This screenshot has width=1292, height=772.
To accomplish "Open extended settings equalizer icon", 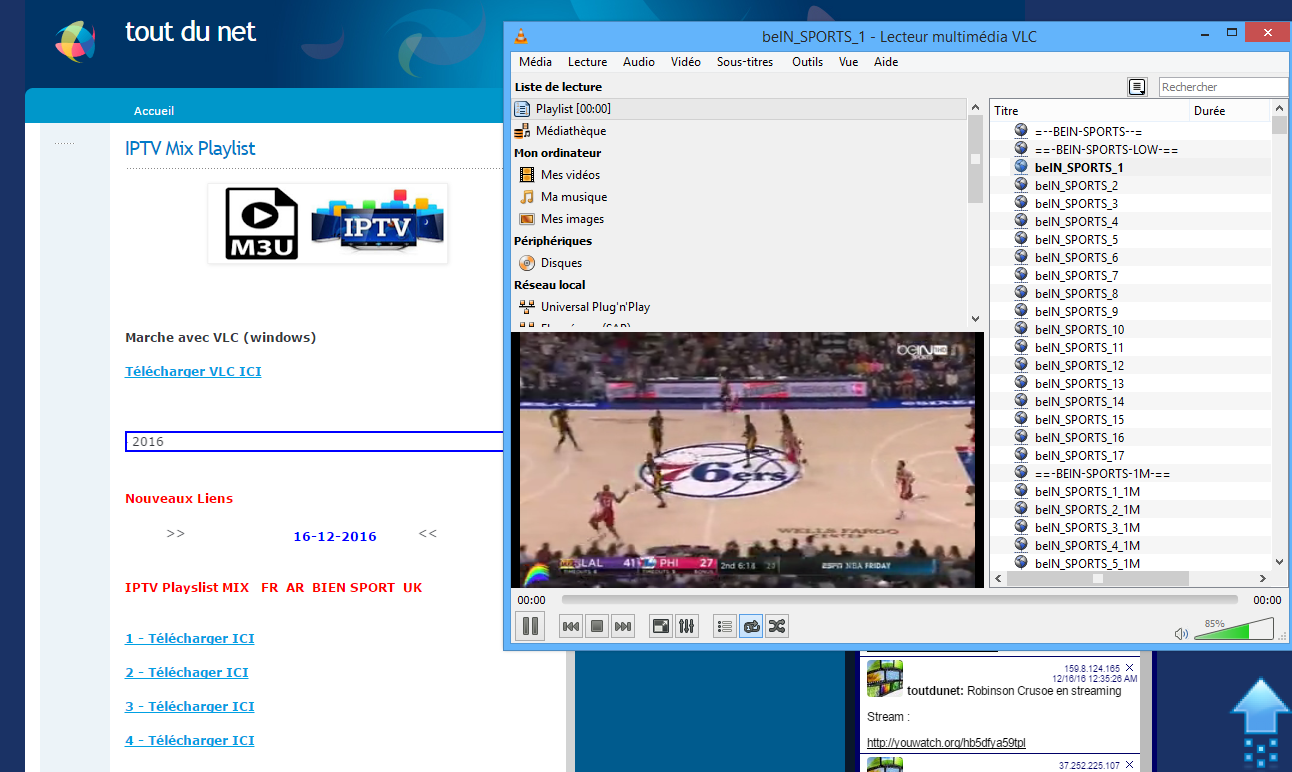I will 687,627.
